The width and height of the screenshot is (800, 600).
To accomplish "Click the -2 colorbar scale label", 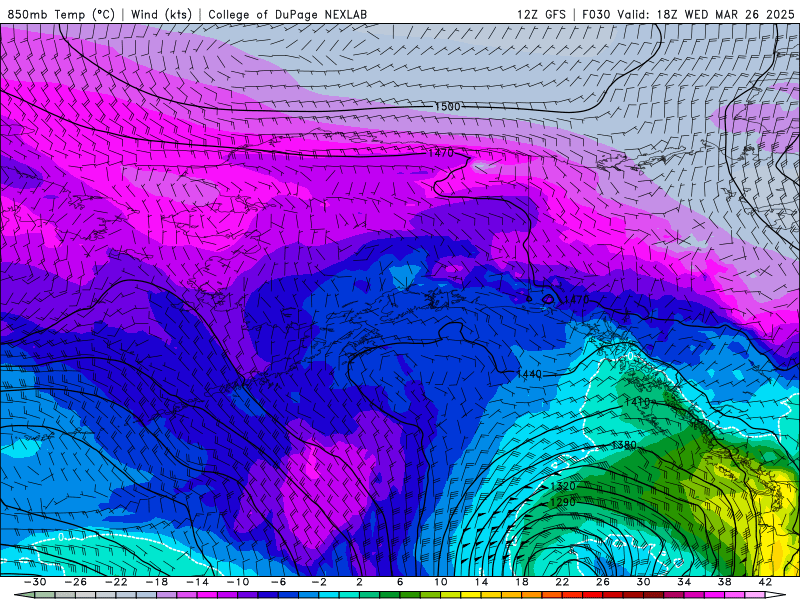I will pos(319,582).
